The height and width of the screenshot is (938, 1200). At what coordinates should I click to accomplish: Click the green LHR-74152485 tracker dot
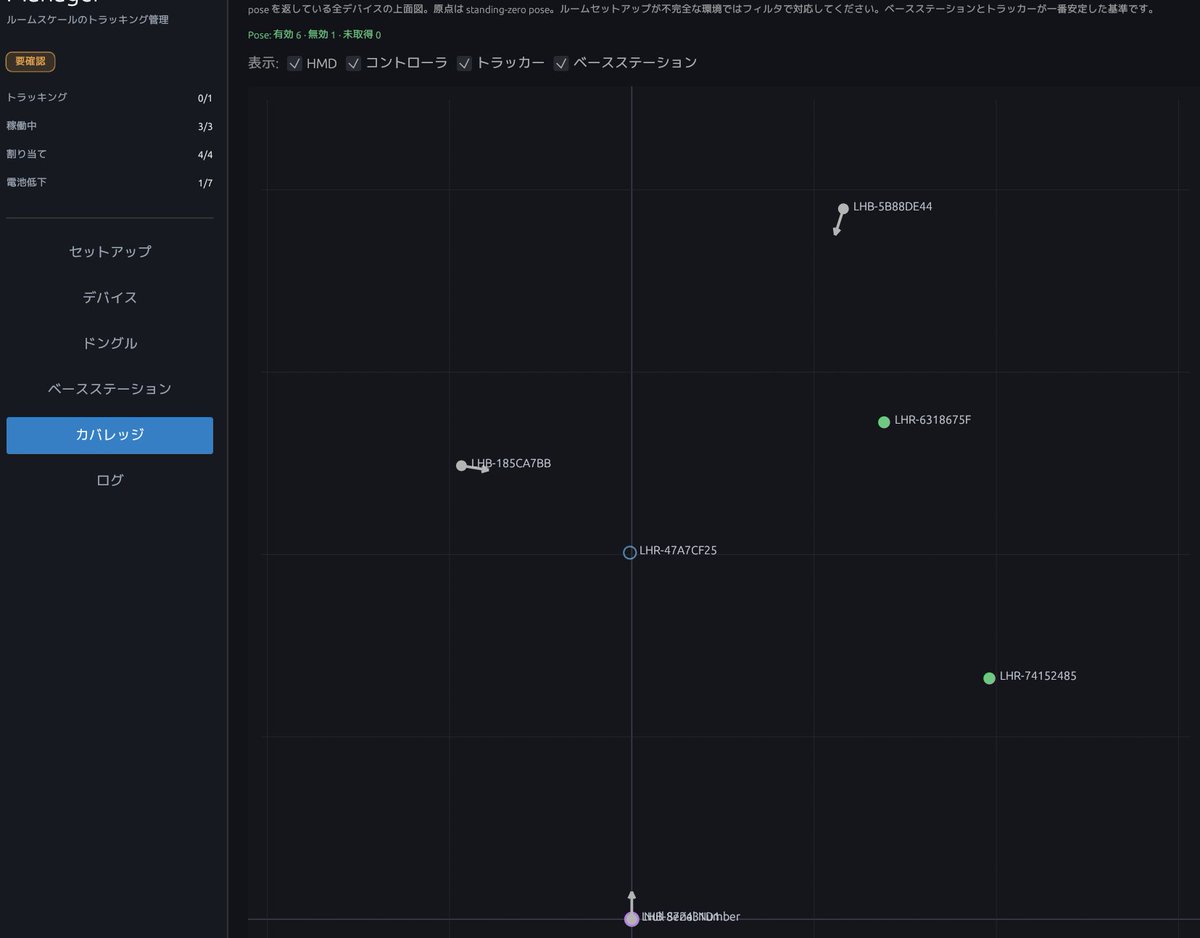(989, 678)
